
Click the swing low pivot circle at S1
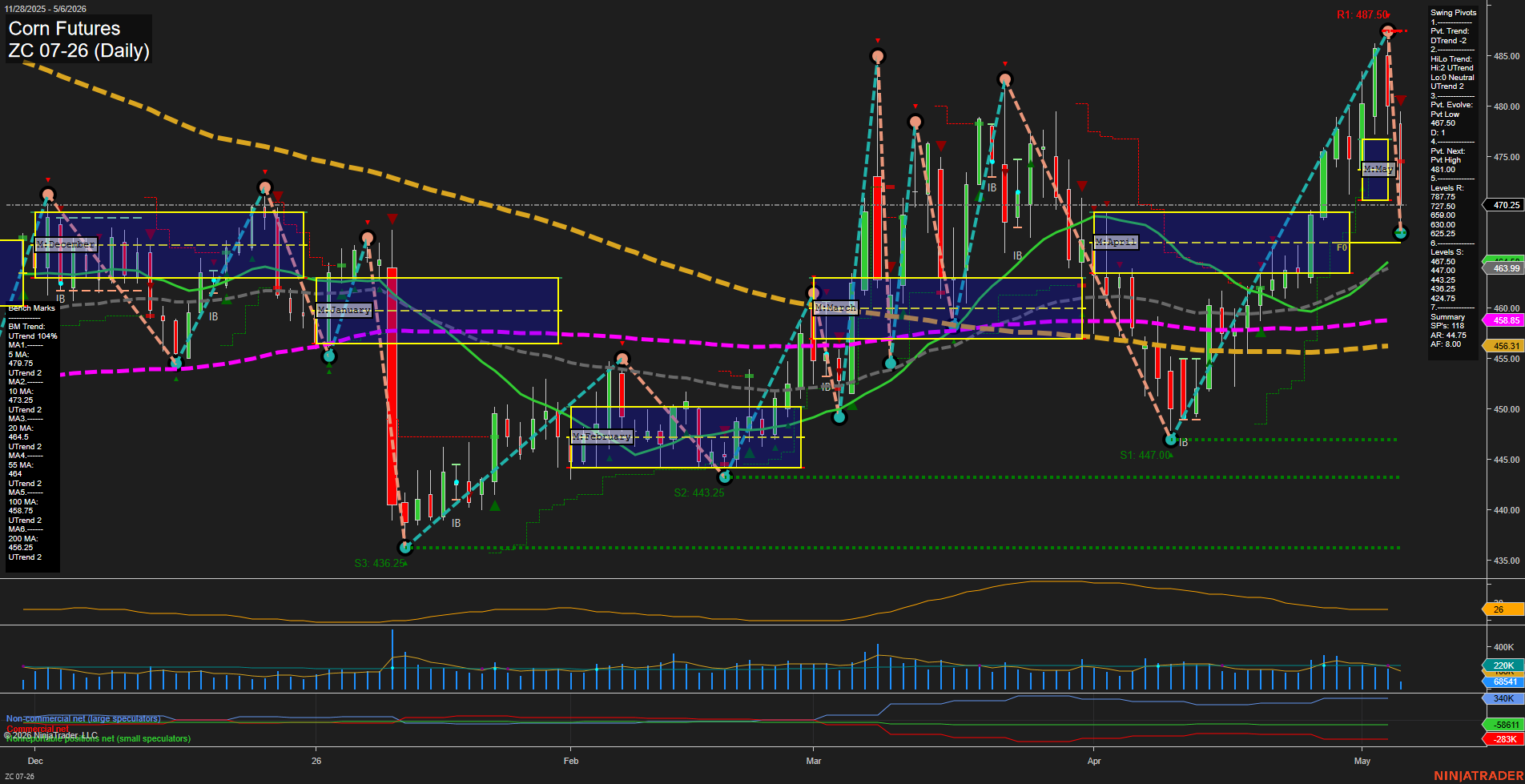click(x=1171, y=440)
